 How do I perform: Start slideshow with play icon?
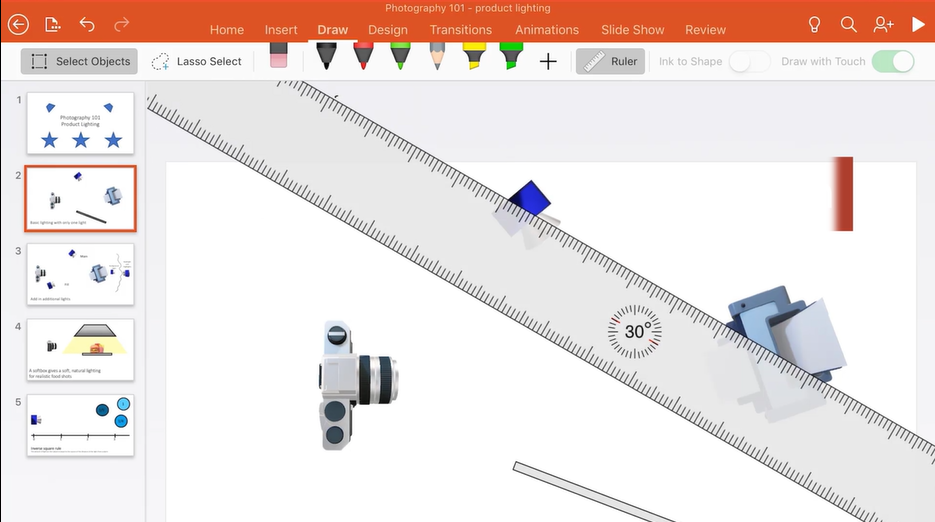(x=918, y=24)
